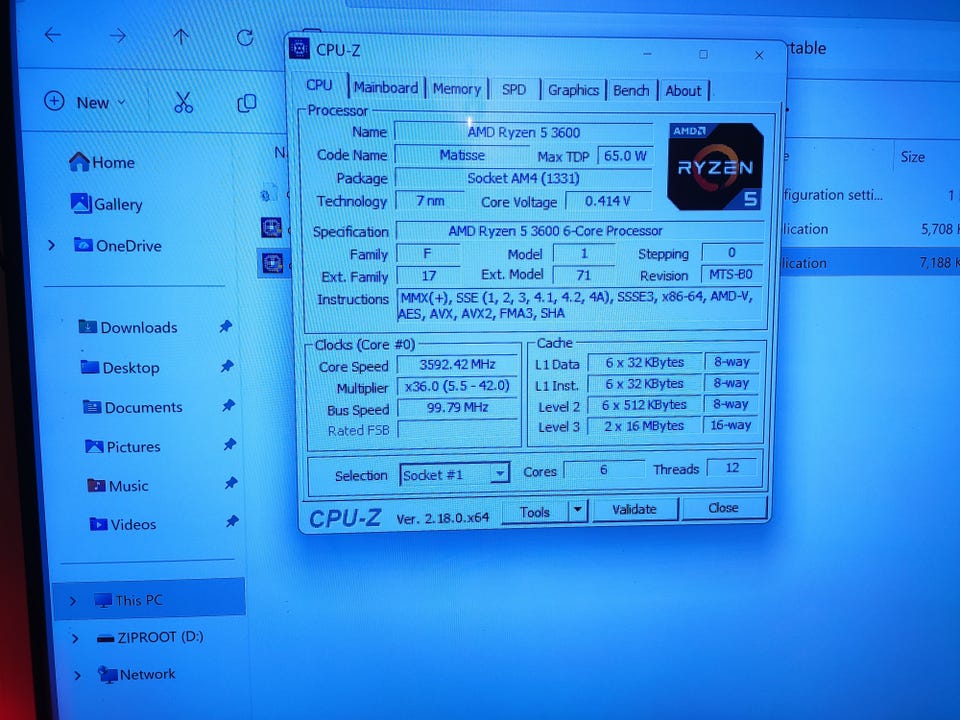960x720 pixels.
Task: Click the Technology value 7 nm
Action: (430, 200)
